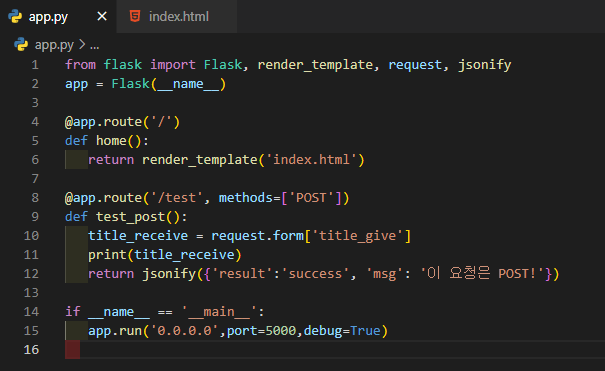
Task: Click the 'title_give' string on line 10
Action: 358,236
